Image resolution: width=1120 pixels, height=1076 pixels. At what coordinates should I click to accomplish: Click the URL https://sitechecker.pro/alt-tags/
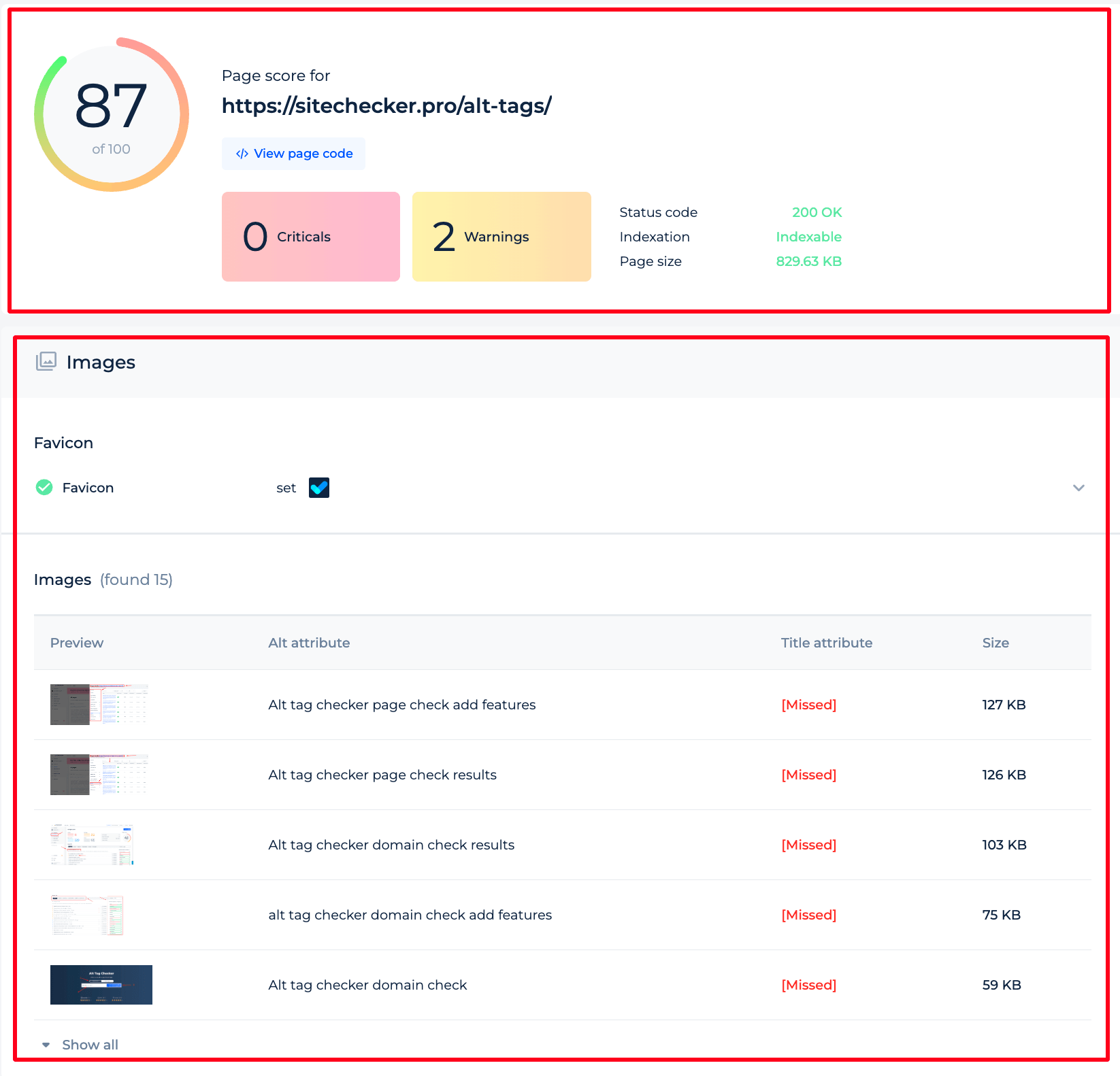pos(386,105)
